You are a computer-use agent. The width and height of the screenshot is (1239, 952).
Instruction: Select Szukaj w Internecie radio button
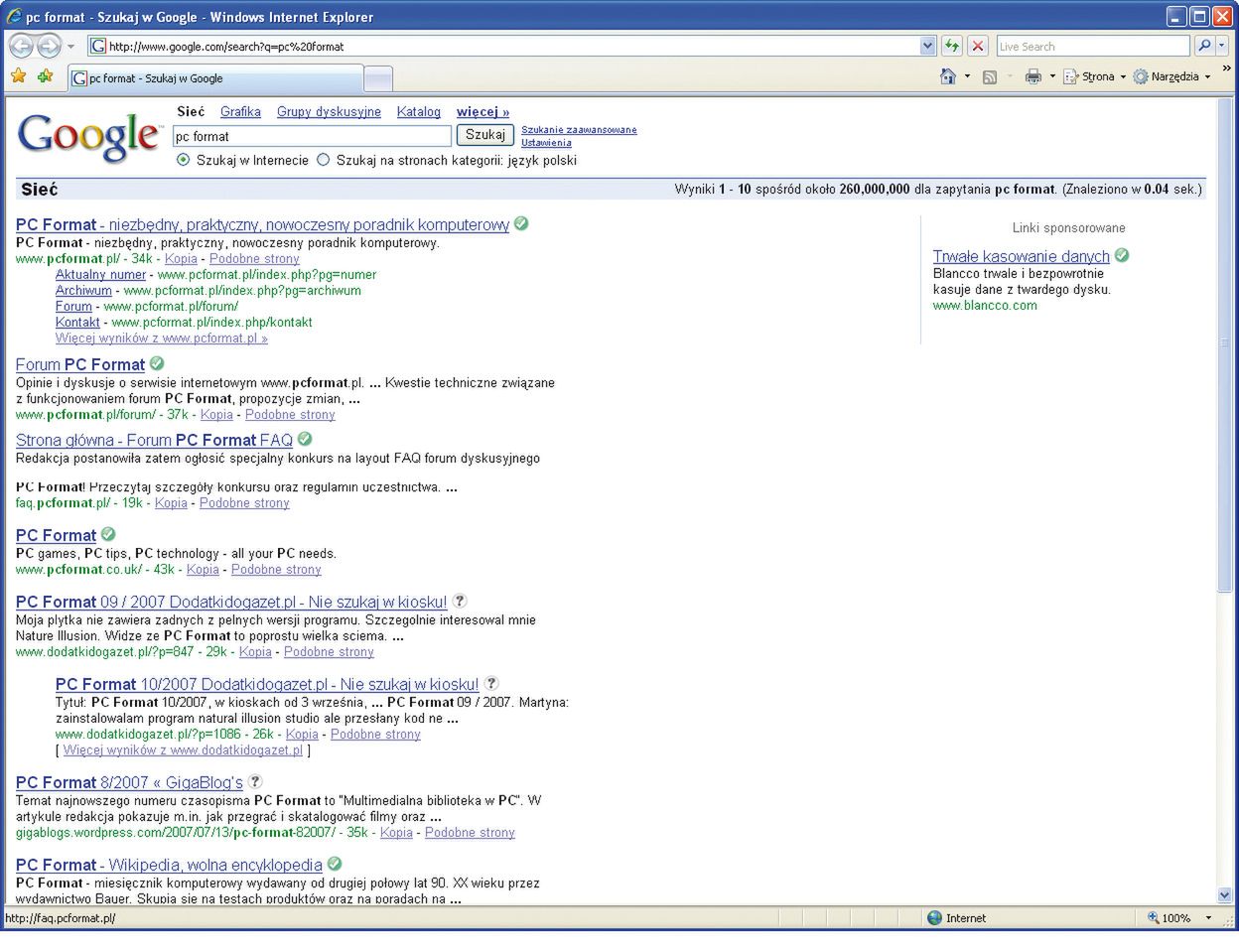(183, 160)
